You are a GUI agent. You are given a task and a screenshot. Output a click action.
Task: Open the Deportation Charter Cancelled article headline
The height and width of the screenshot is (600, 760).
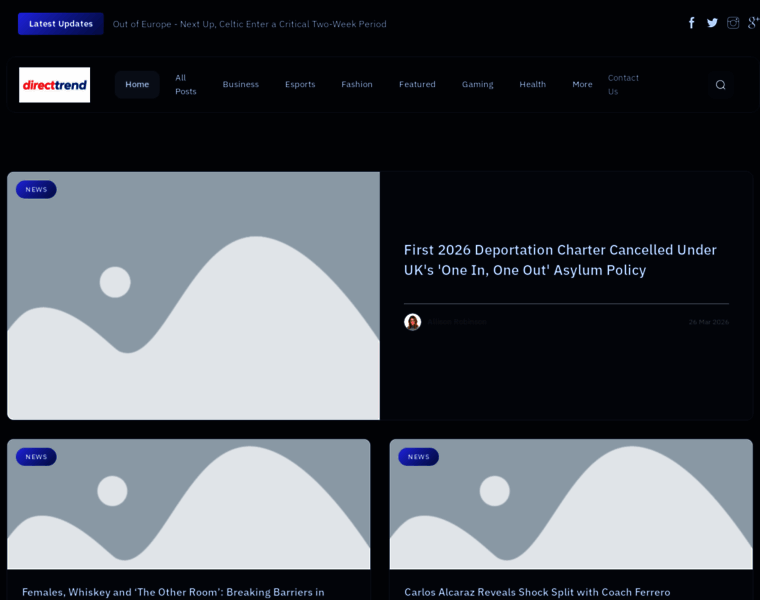560,260
